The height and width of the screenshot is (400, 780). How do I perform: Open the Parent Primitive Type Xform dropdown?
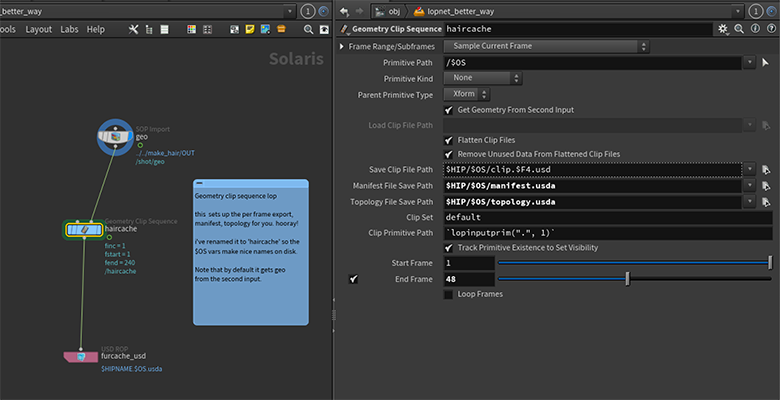(x=467, y=94)
